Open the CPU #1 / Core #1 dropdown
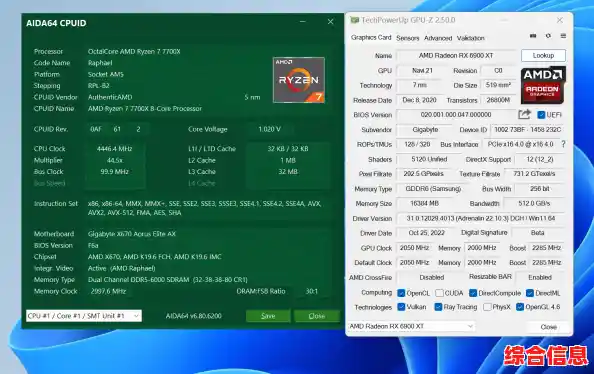This screenshot has width=594, height=374. point(84,316)
